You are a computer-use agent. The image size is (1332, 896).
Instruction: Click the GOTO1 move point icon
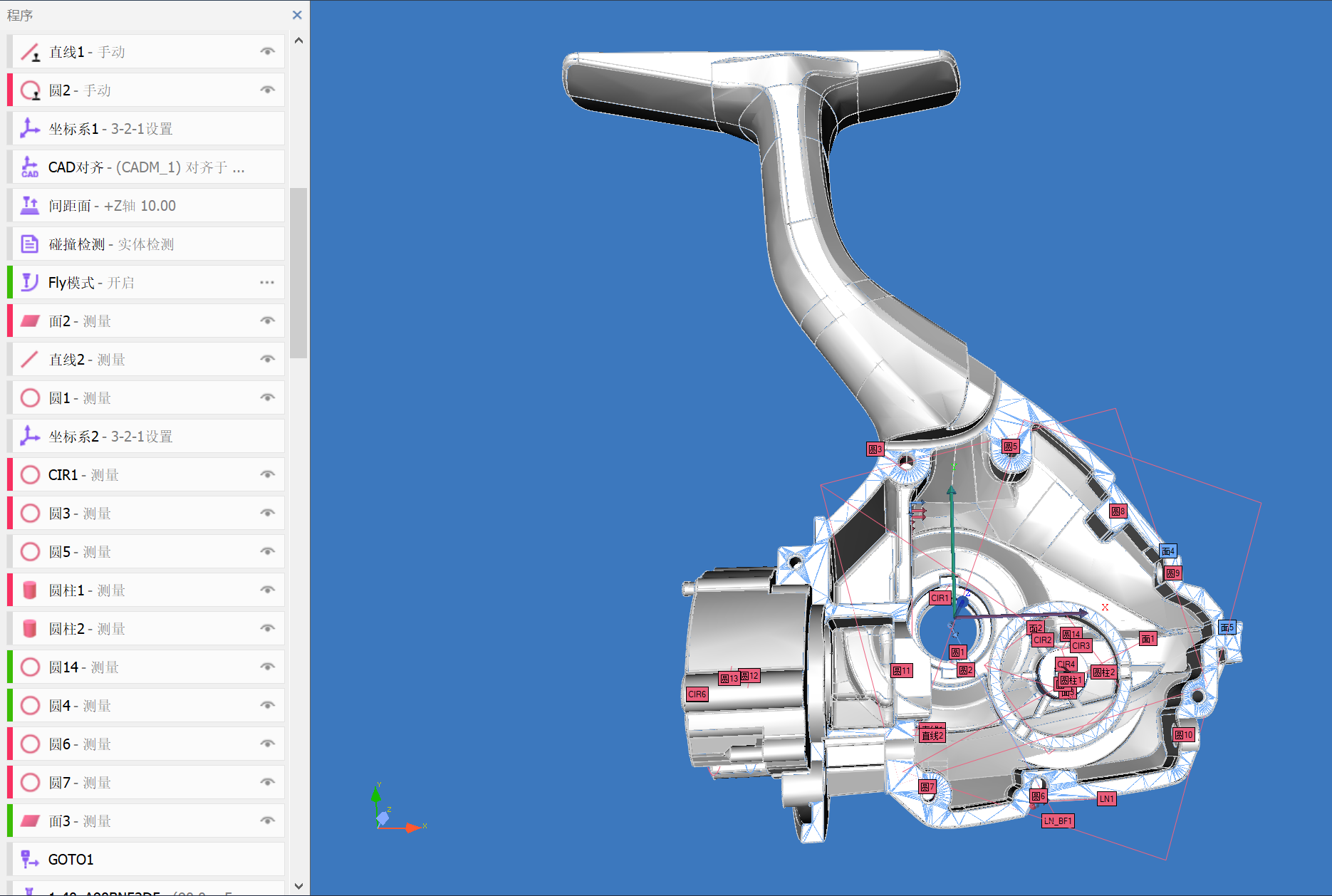29,859
